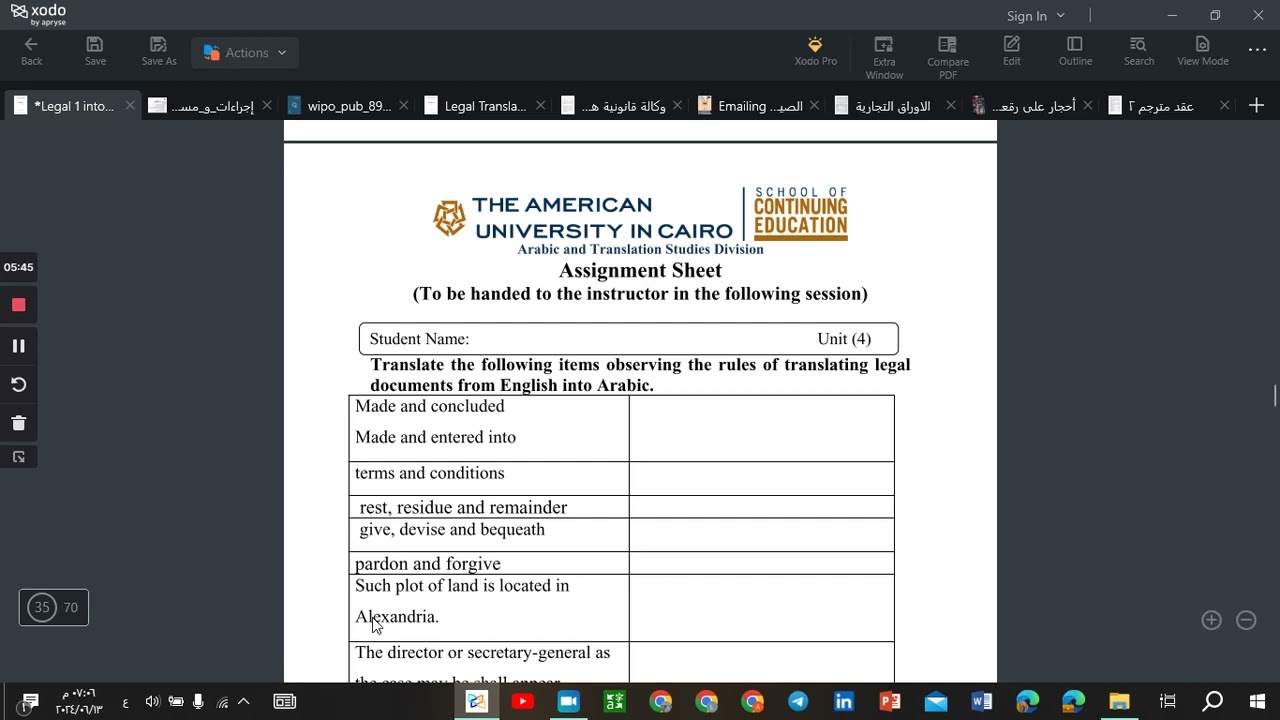The image size is (1280, 720).
Task: Open PowerPoint from the taskbar
Action: click(890, 702)
